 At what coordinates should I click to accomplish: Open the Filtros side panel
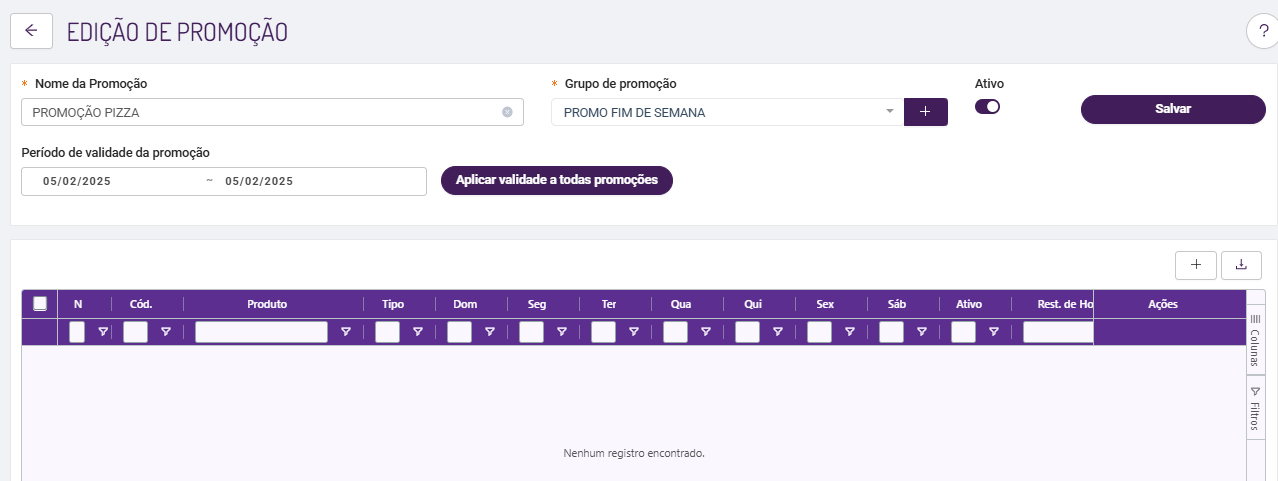pyautogui.click(x=1255, y=408)
